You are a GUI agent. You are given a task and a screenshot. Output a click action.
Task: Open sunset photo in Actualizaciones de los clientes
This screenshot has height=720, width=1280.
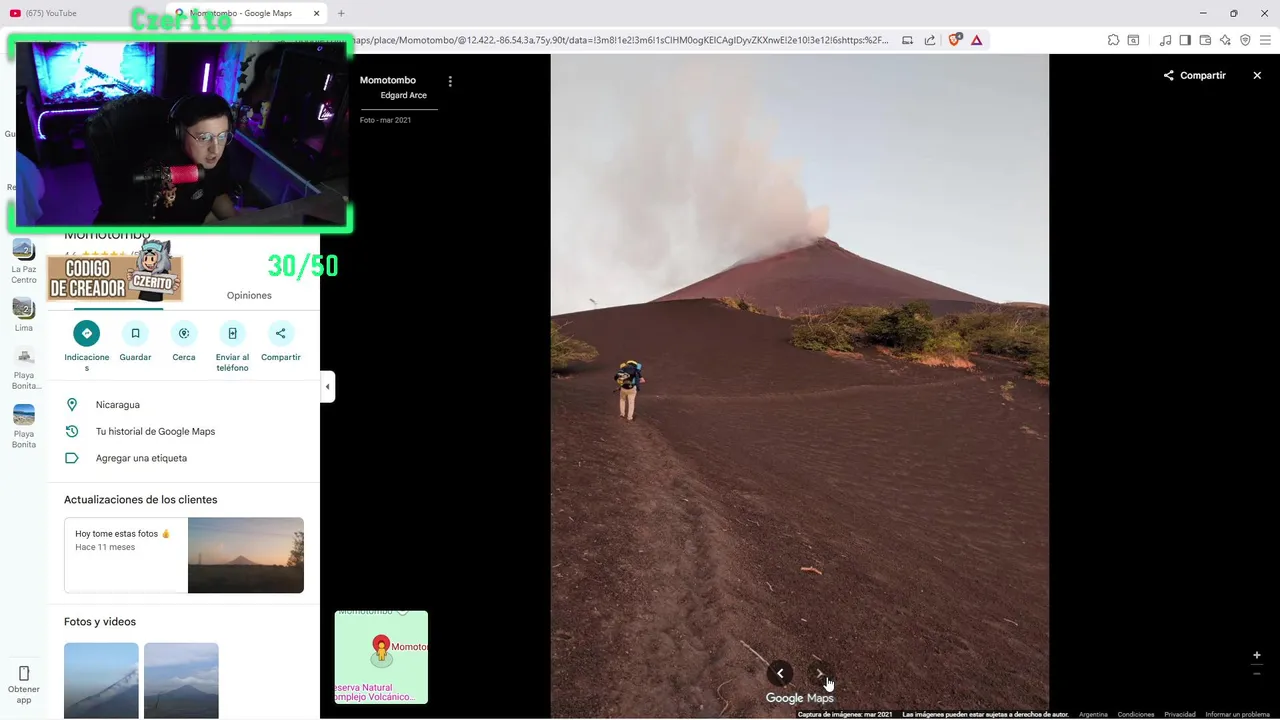tap(246, 555)
